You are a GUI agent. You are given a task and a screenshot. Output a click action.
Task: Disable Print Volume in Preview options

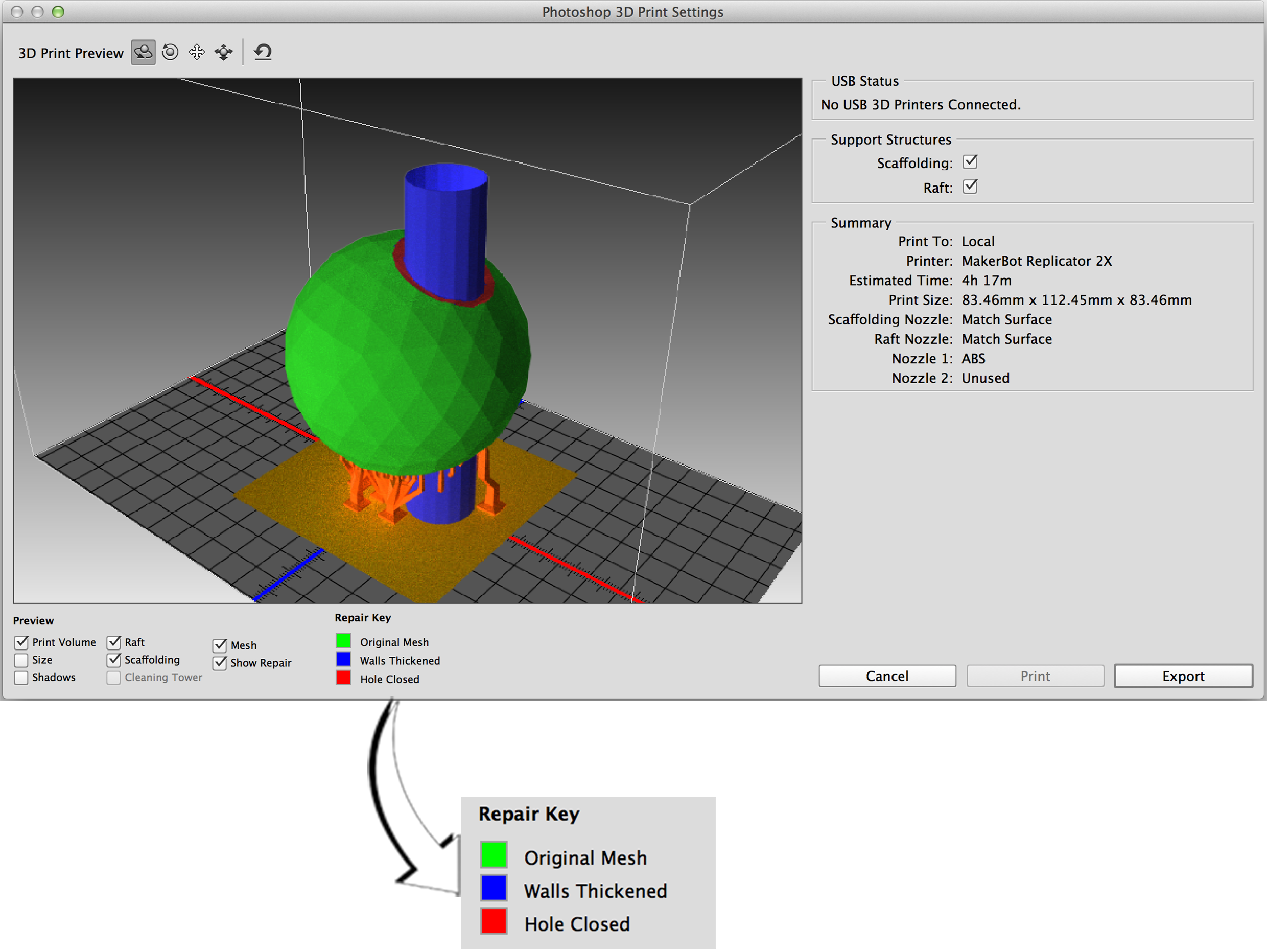click(22, 642)
